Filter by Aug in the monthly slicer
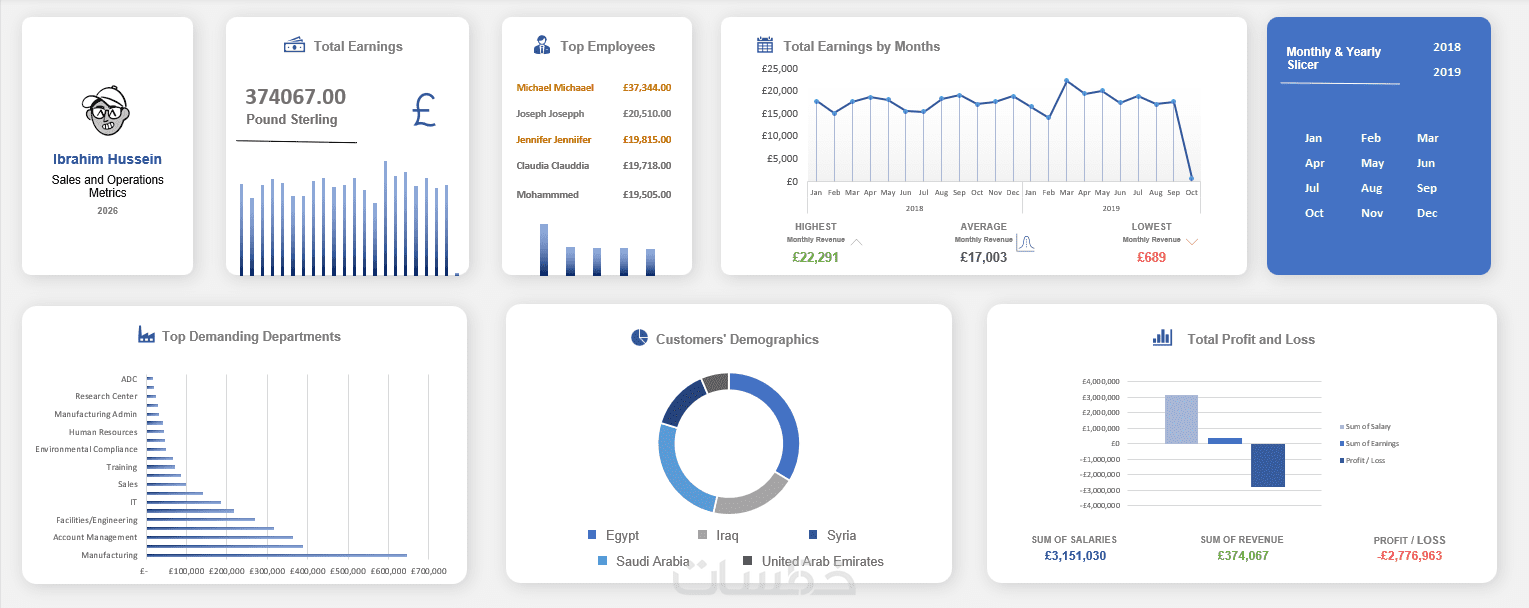This screenshot has width=1529, height=608. pos(1371,188)
